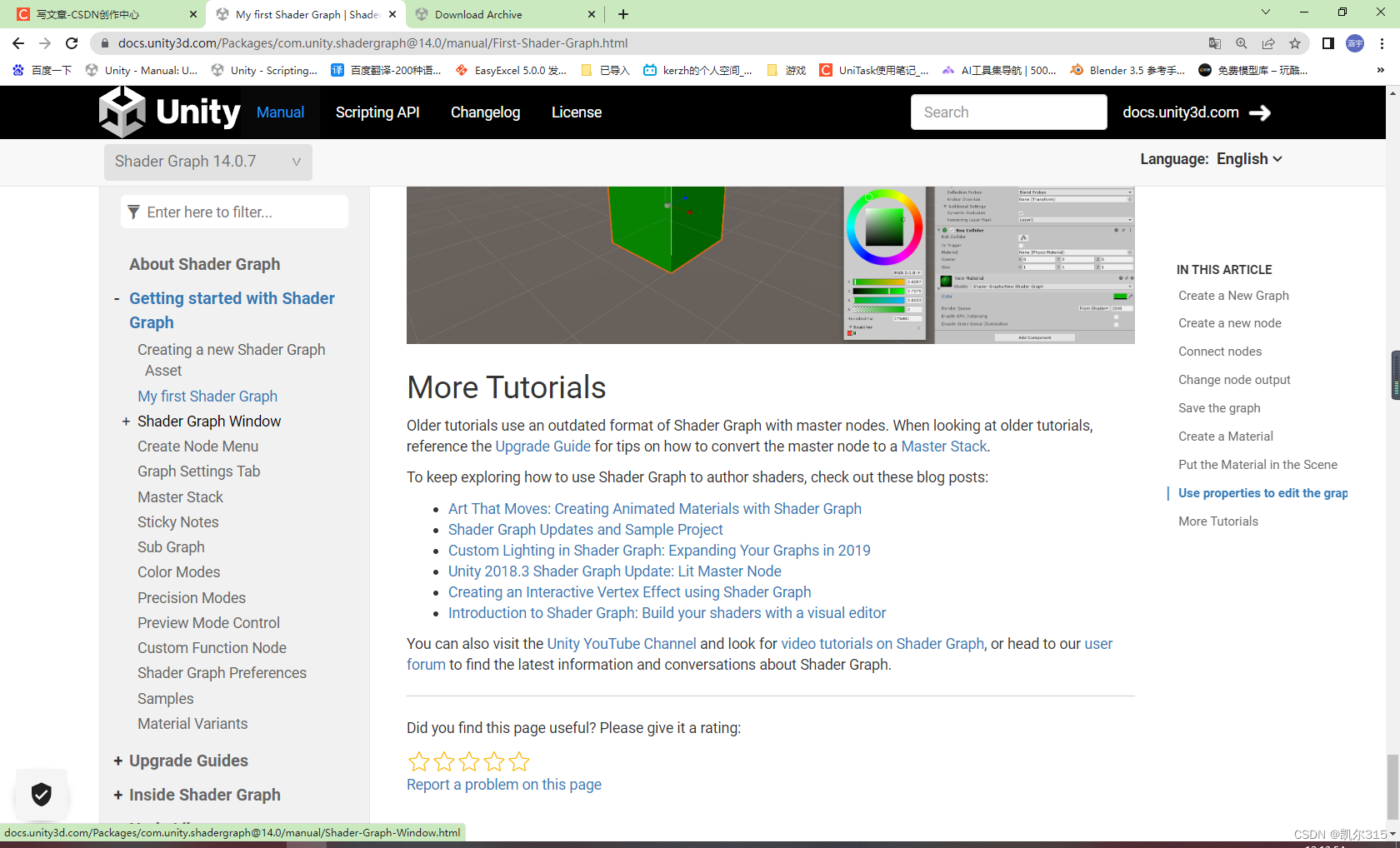Viewport: 1400px width, 848px height.
Task: Bookmark this page with the star icon
Action: 1295,43
